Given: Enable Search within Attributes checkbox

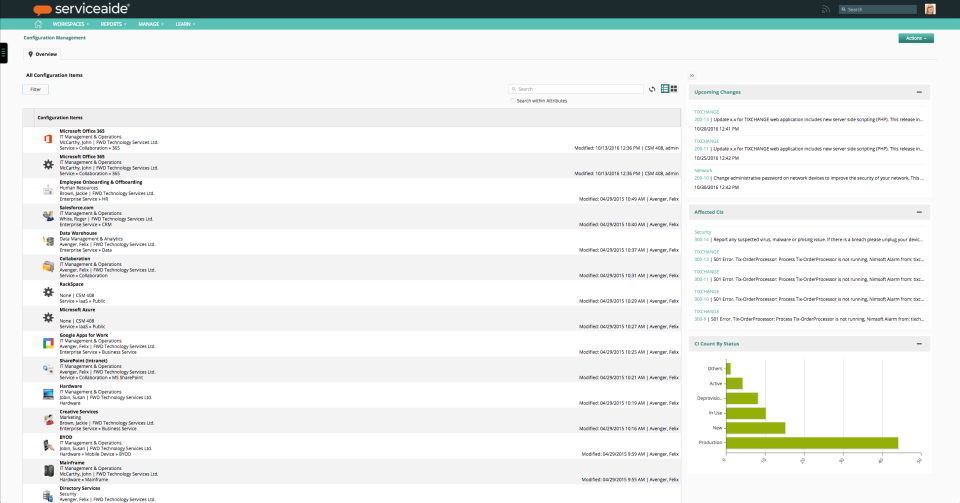Looking at the screenshot, I should click(512, 101).
